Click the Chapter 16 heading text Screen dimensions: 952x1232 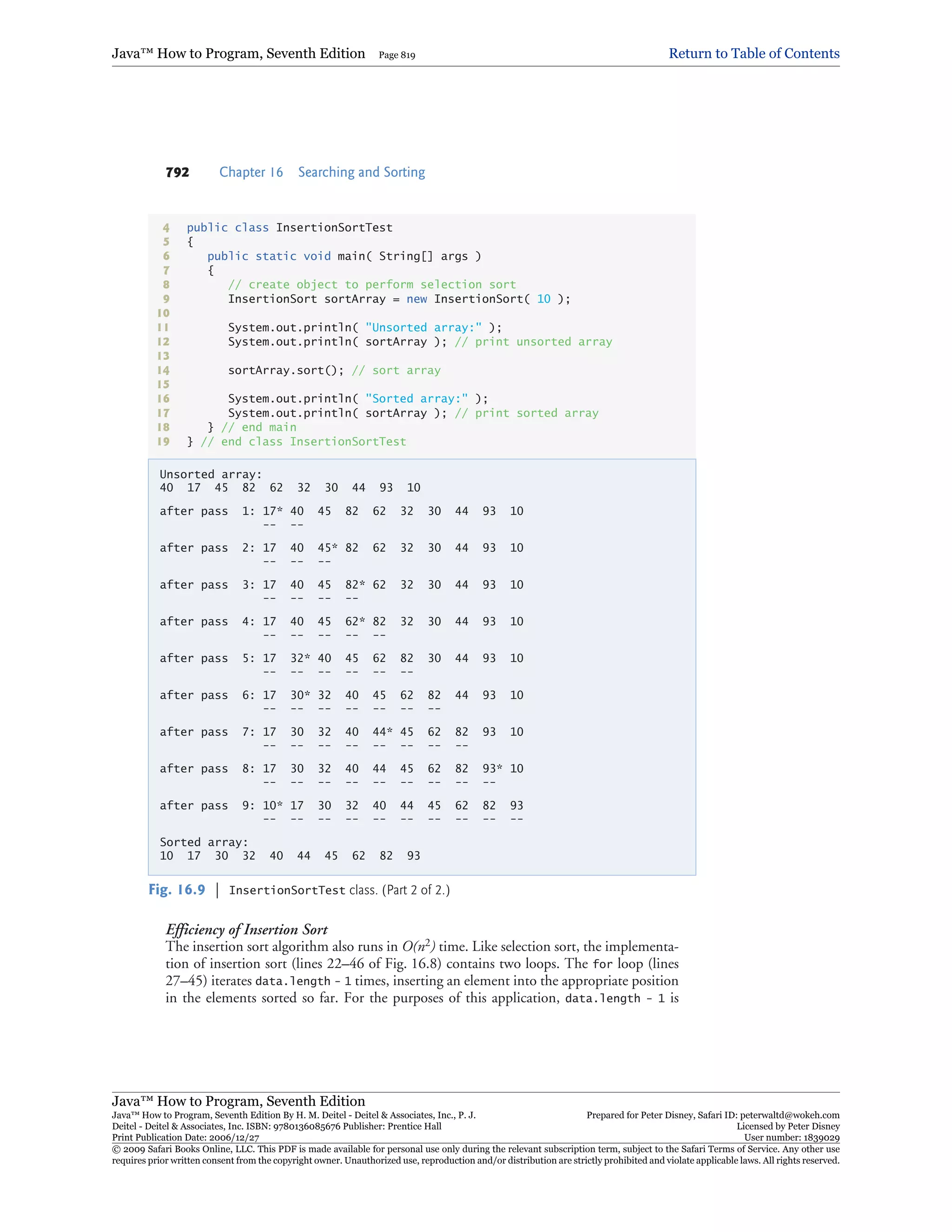coord(251,172)
